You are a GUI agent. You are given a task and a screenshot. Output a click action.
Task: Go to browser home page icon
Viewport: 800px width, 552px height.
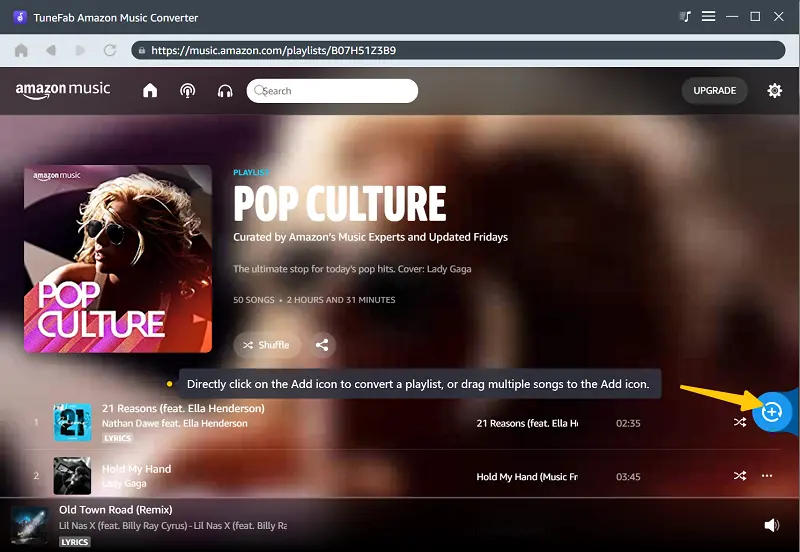21,50
